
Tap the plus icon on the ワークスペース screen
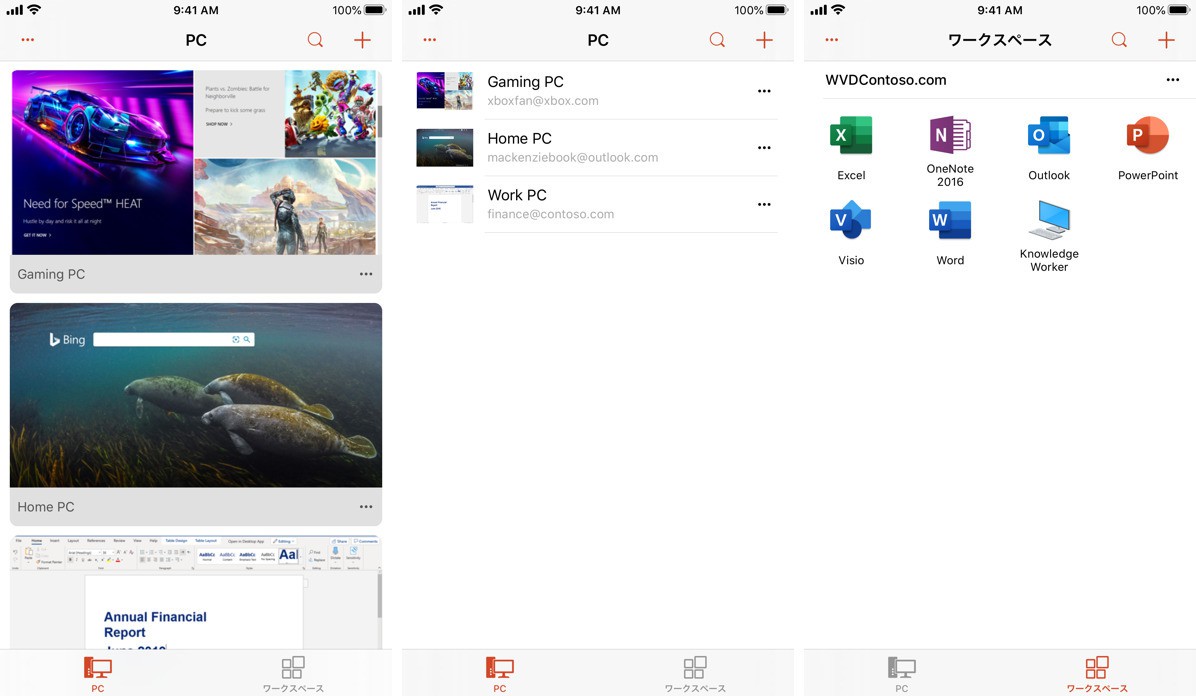pyautogui.click(x=1166, y=40)
